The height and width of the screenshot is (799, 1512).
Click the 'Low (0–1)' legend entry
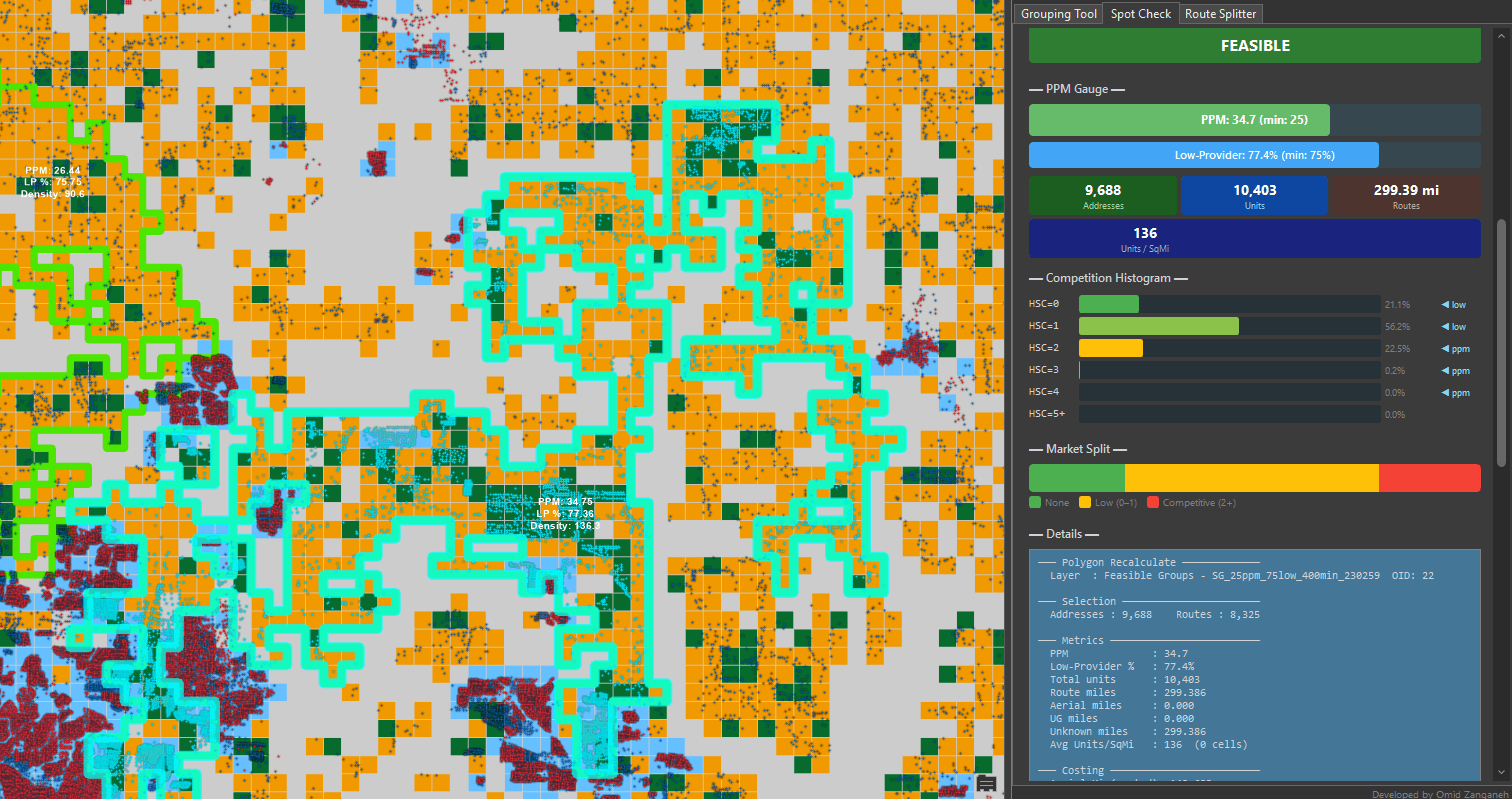pos(1110,502)
